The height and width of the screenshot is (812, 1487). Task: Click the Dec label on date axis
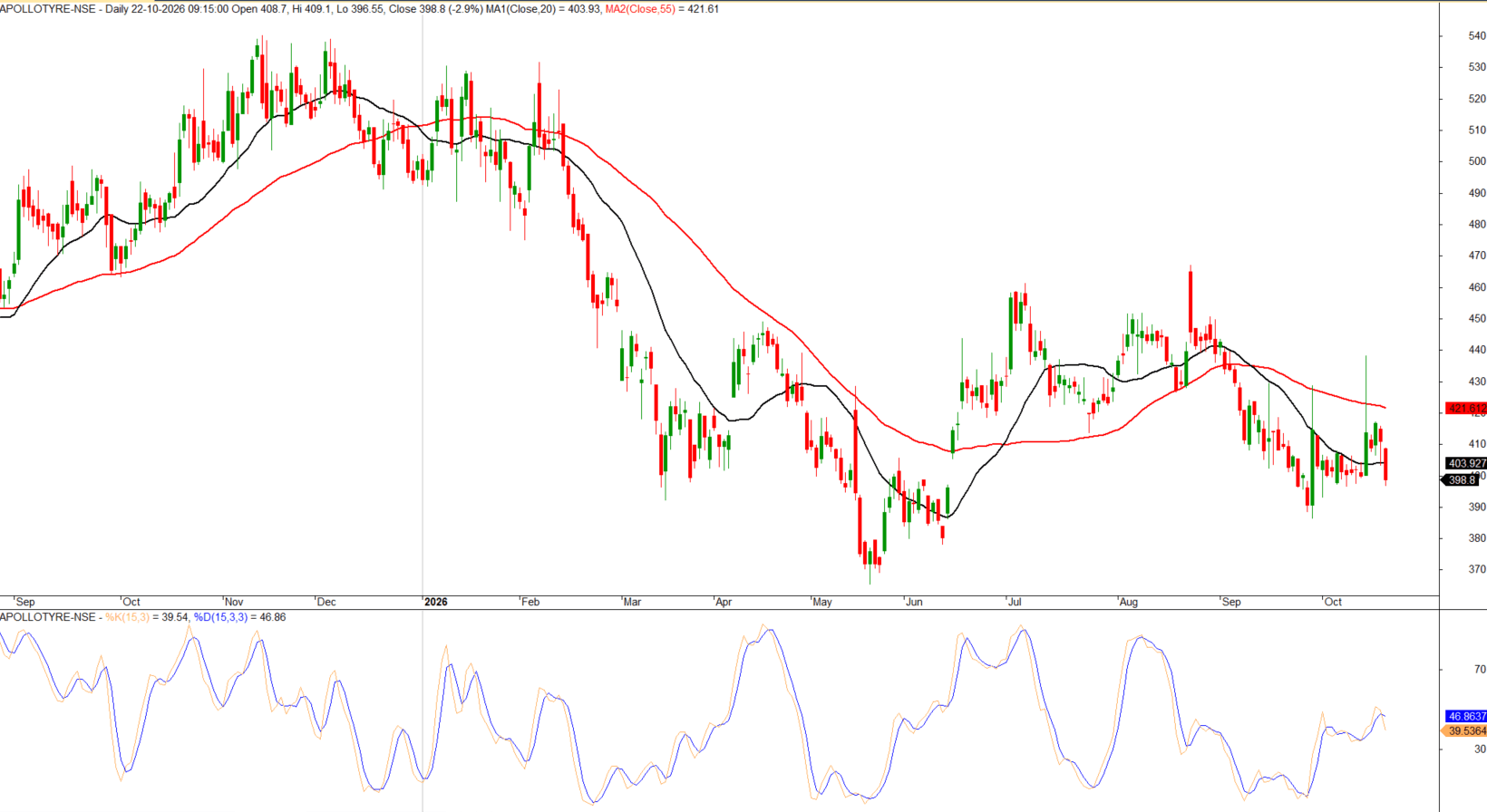pos(326,602)
